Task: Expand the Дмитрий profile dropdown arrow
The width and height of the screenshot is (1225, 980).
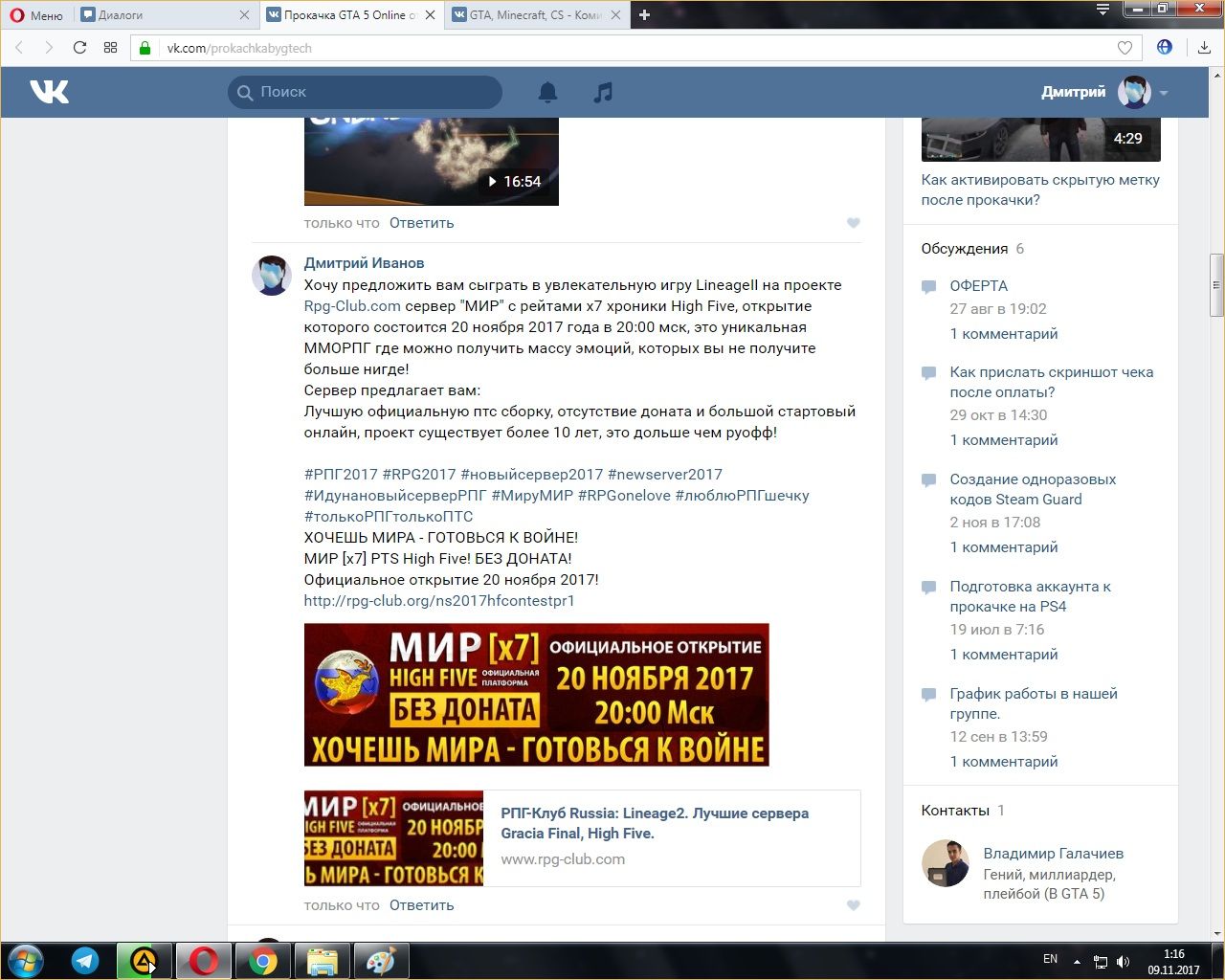Action: click(1164, 93)
